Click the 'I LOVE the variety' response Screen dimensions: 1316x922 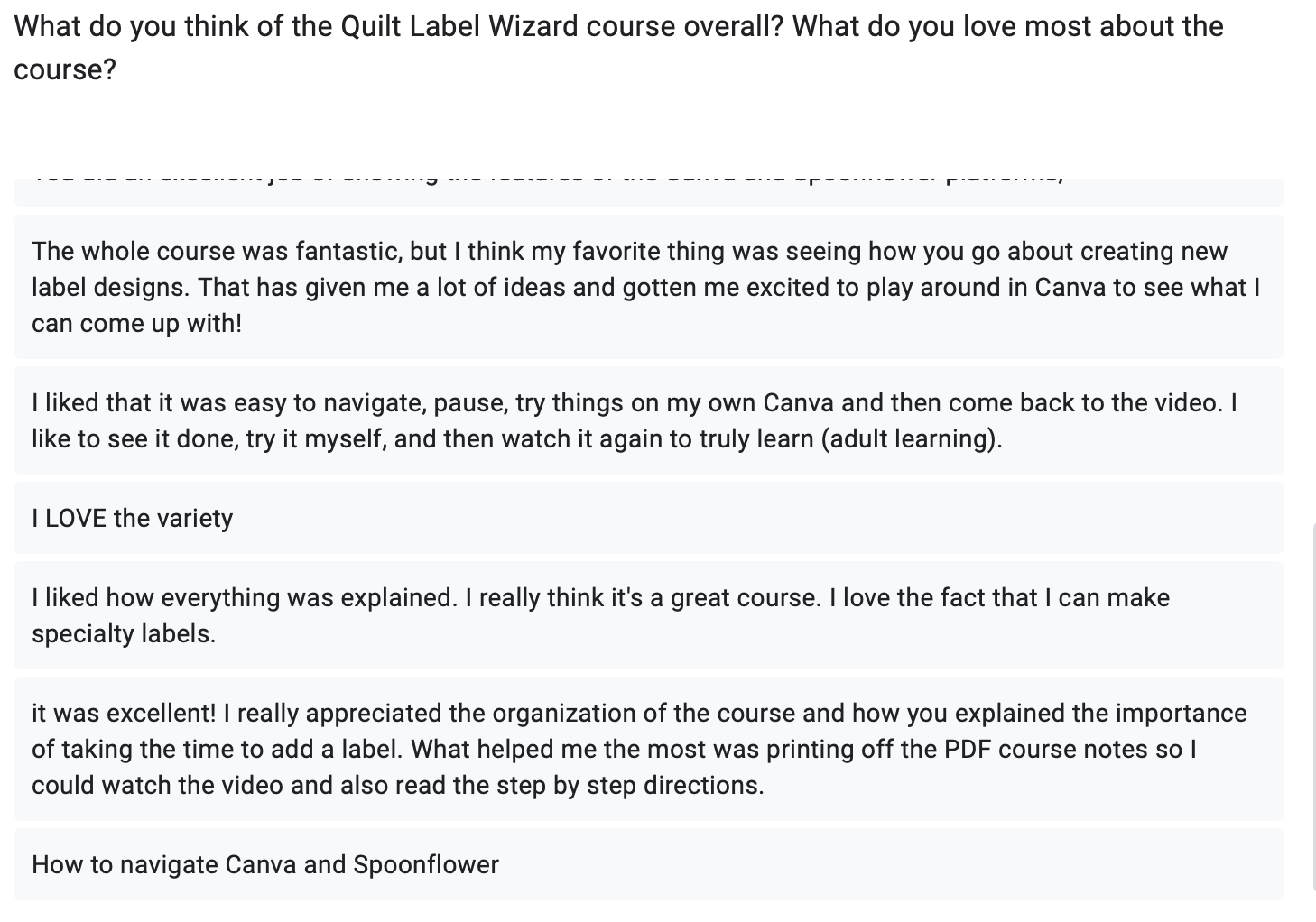click(x=648, y=518)
